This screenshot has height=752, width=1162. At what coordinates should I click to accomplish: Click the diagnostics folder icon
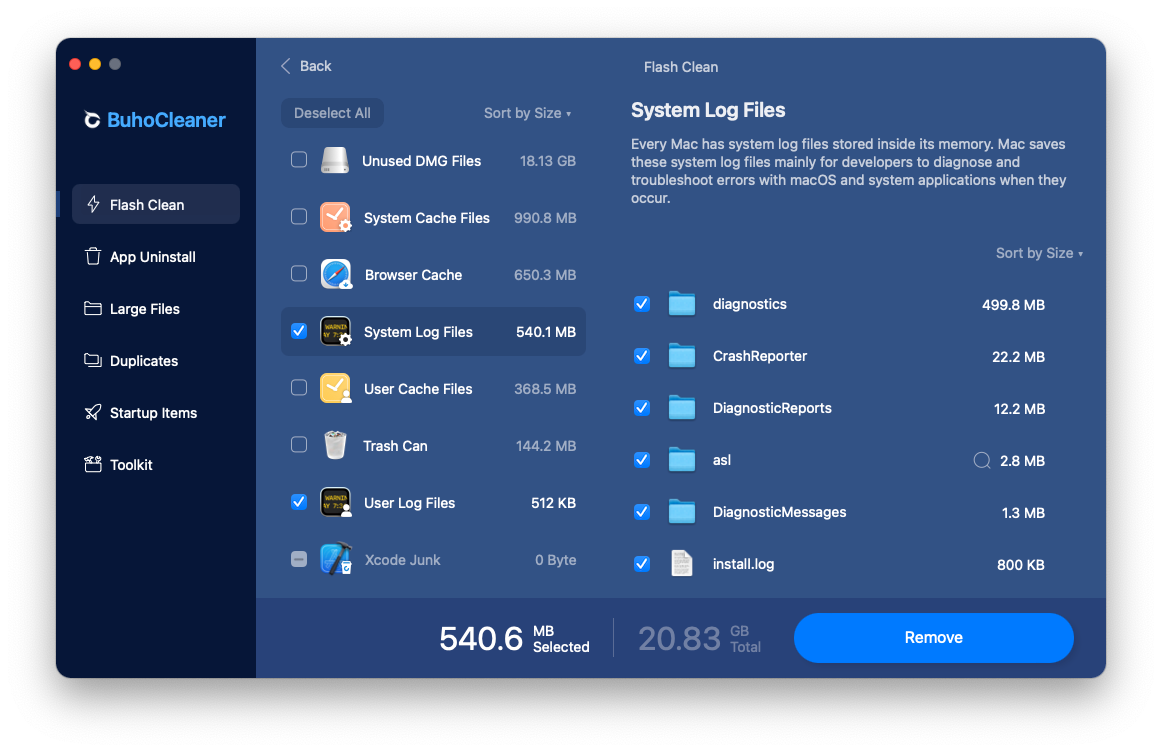pyautogui.click(x=682, y=304)
